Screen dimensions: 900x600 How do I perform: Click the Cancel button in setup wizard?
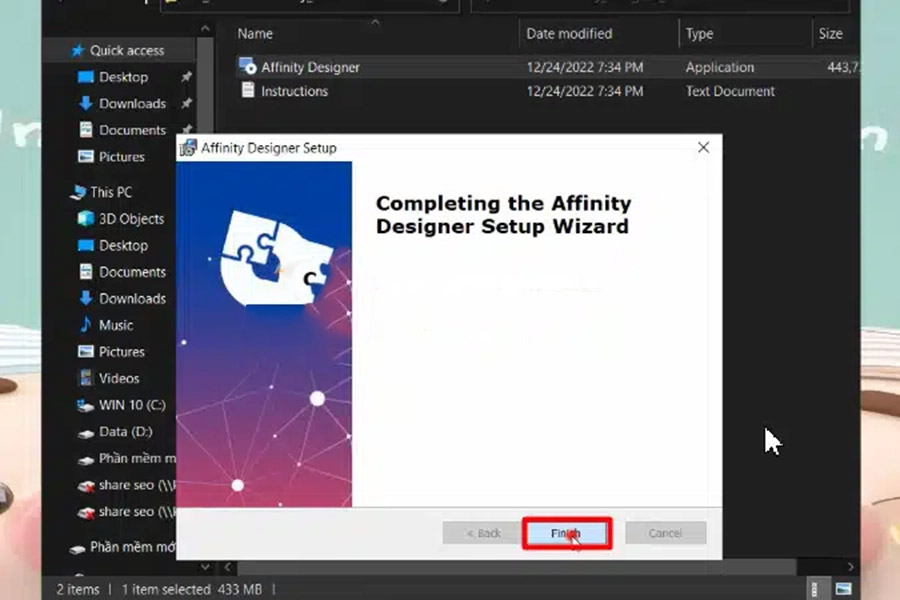[665, 533]
